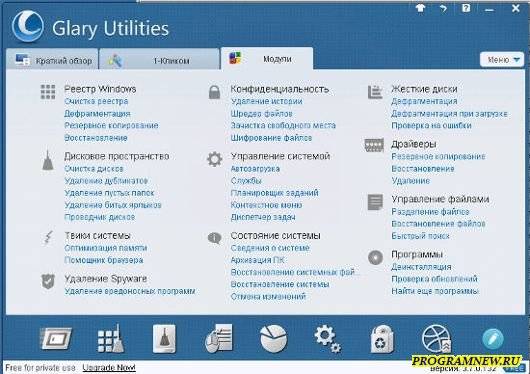Launch registry cleaner grid-and-broom toolbar icon
The height and width of the screenshot is (374, 530).
click(x=110, y=338)
